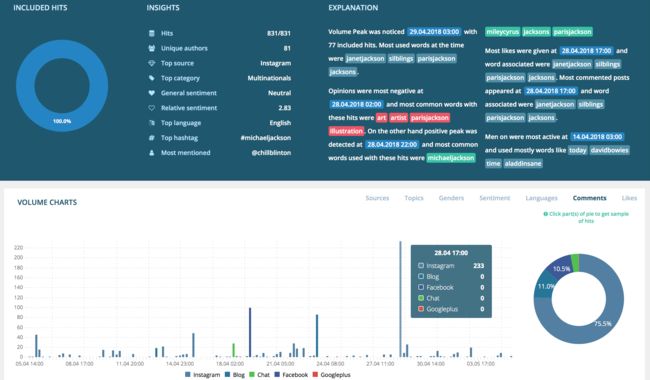This screenshot has height=380, width=650.
Task: Click the 28.04.2018 22:00 date tag
Action: [x=392, y=145]
